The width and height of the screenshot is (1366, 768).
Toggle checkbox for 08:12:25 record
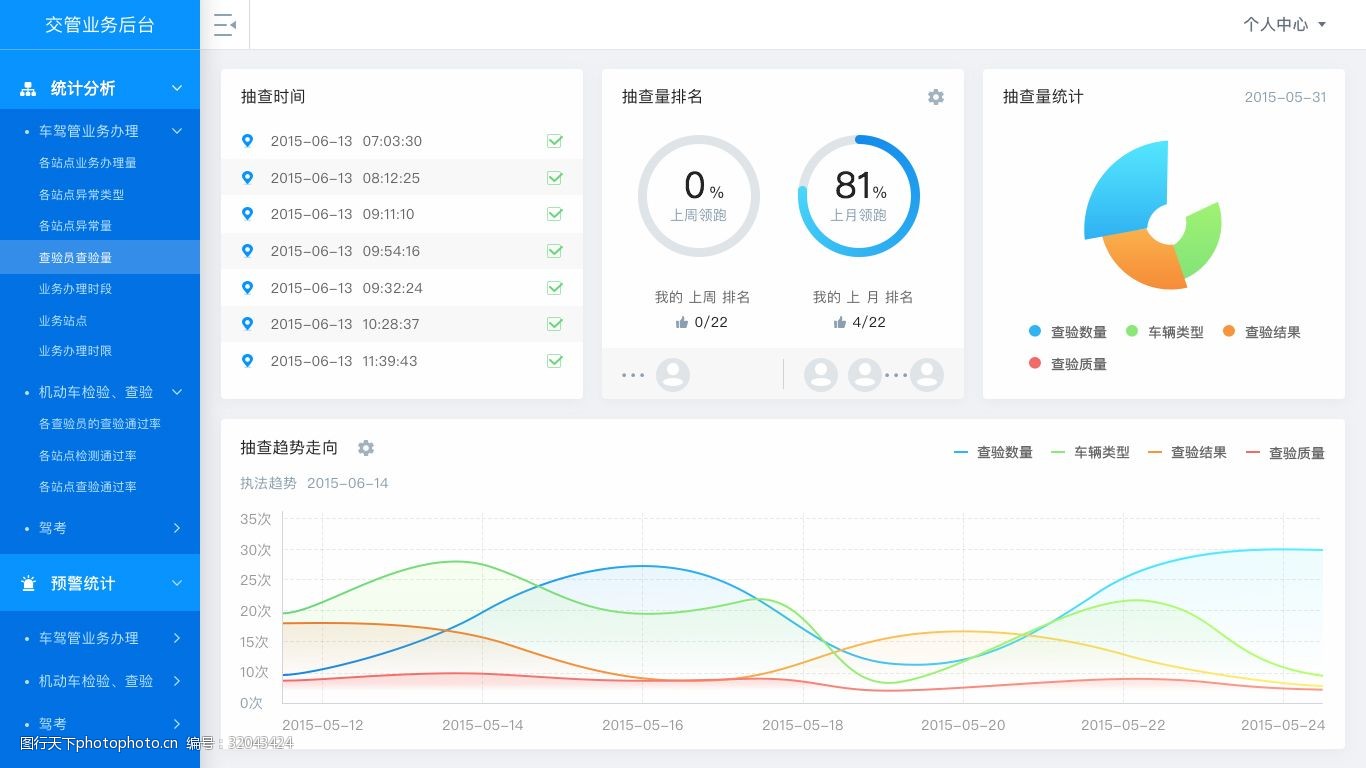pyautogui.click(x=555, y=178)
